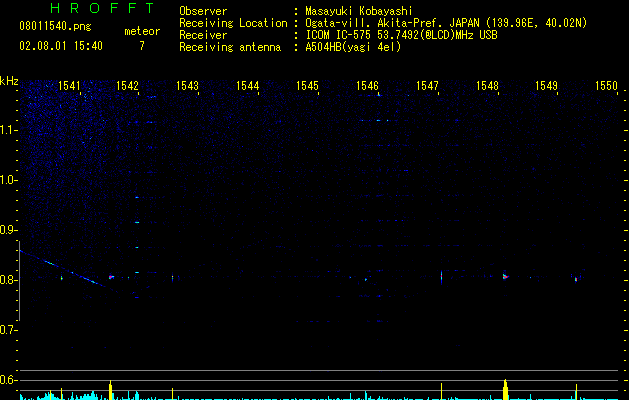Click the 1543 time marker
Screen dimensions: 629x400
click(187, 86)
